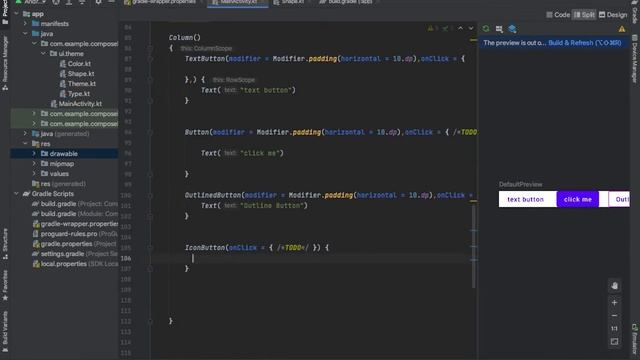640x360 pixels.
Task: Click the green refresh preview icon
Action: point(486,29)
